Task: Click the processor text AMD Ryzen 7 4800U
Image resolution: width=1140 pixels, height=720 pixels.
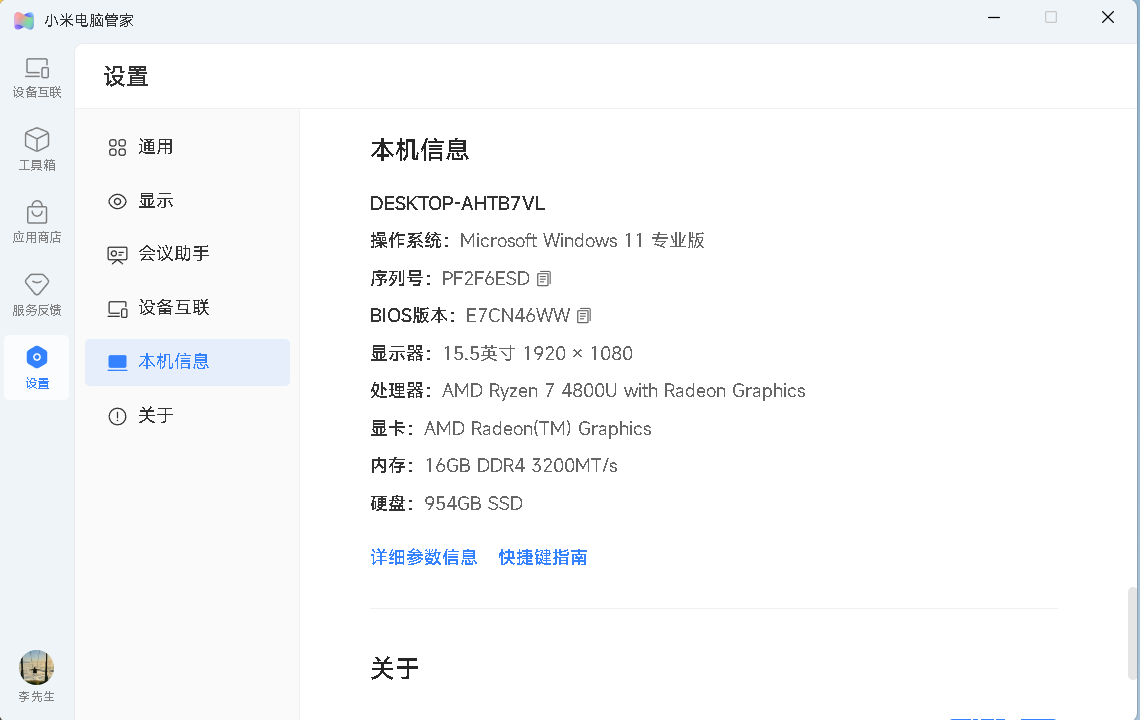Action: pyautogui.click(x=530, y=391)
